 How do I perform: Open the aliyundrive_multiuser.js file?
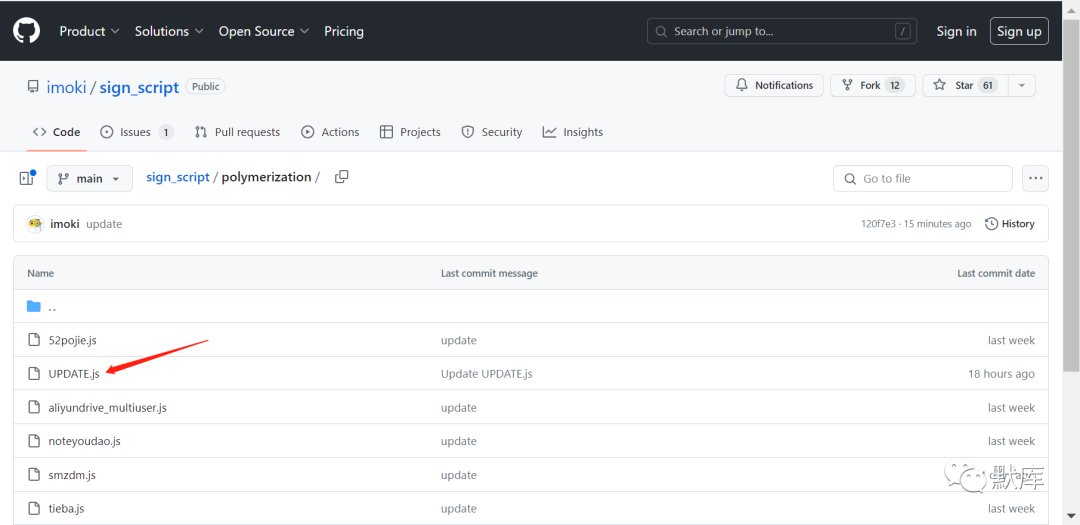click(107, 408)
